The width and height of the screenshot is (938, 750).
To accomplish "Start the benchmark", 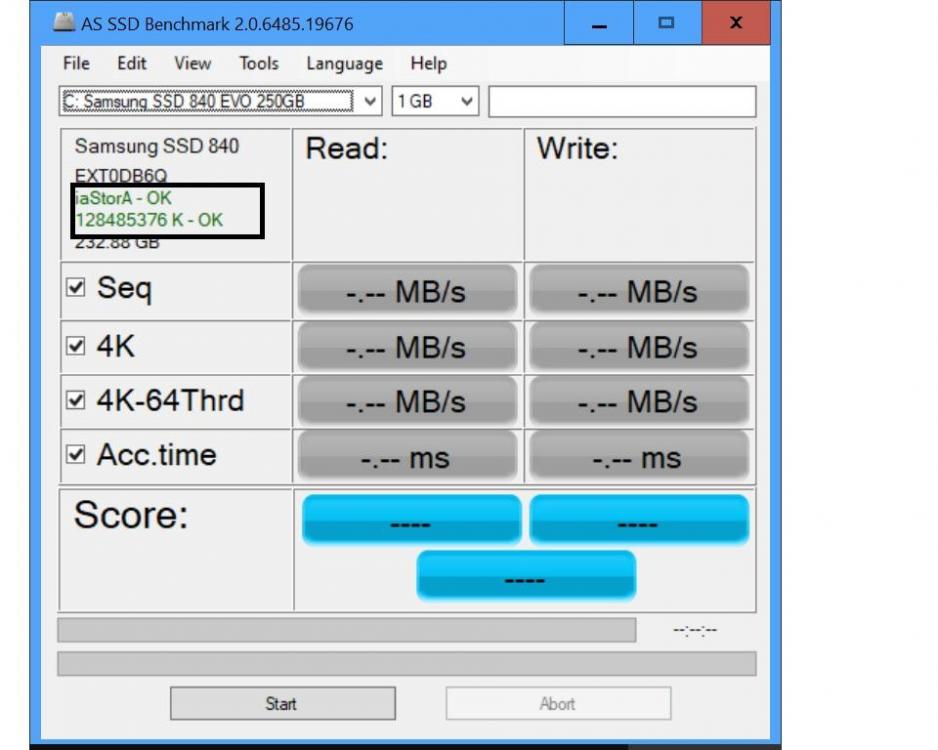I will tap(282, 703).
